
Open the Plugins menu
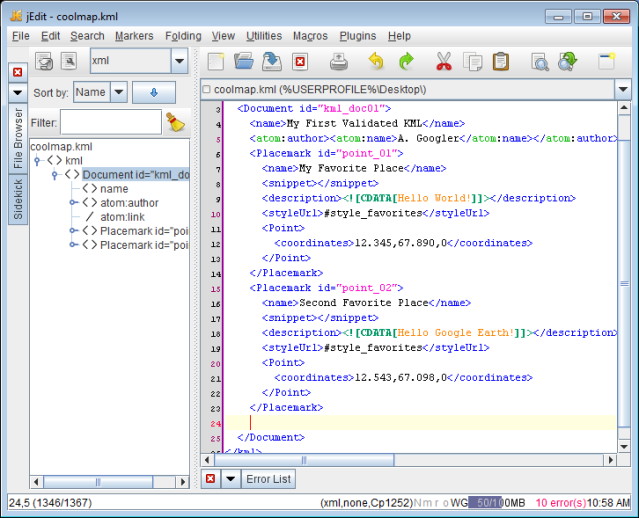click(x=358, y=36)
